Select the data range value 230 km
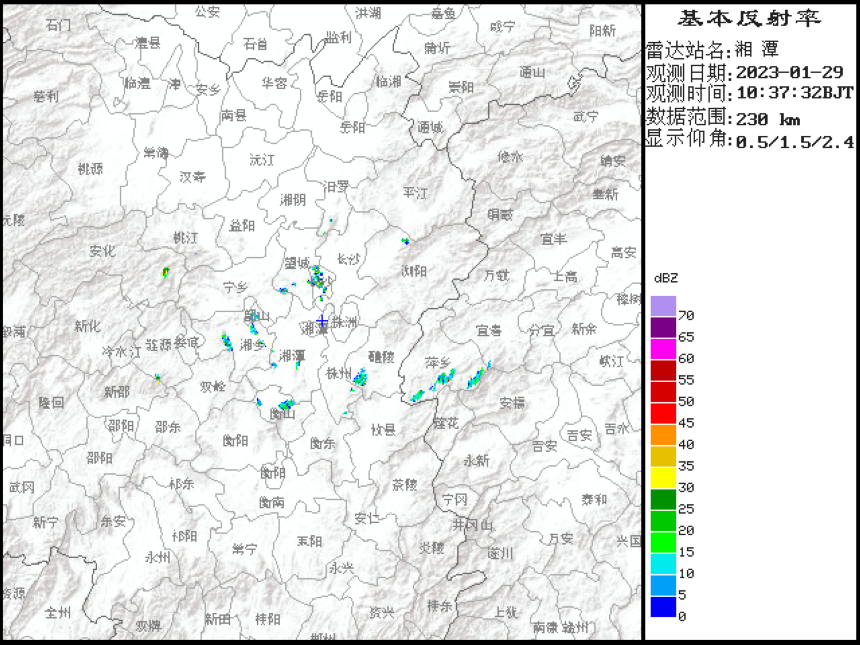The width and height of the screenshot is (860, 645). 768,119
